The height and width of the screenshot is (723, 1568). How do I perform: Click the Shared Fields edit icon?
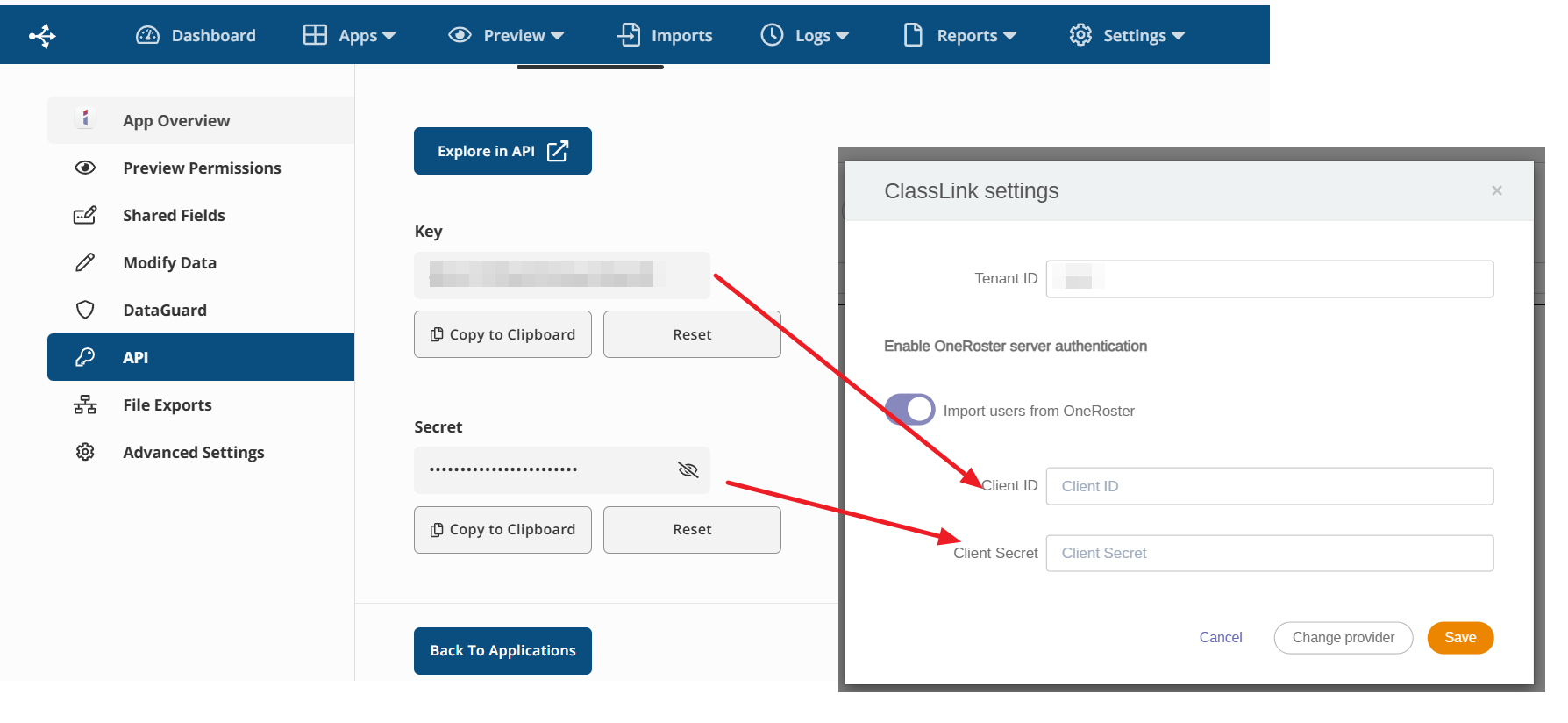85,215
